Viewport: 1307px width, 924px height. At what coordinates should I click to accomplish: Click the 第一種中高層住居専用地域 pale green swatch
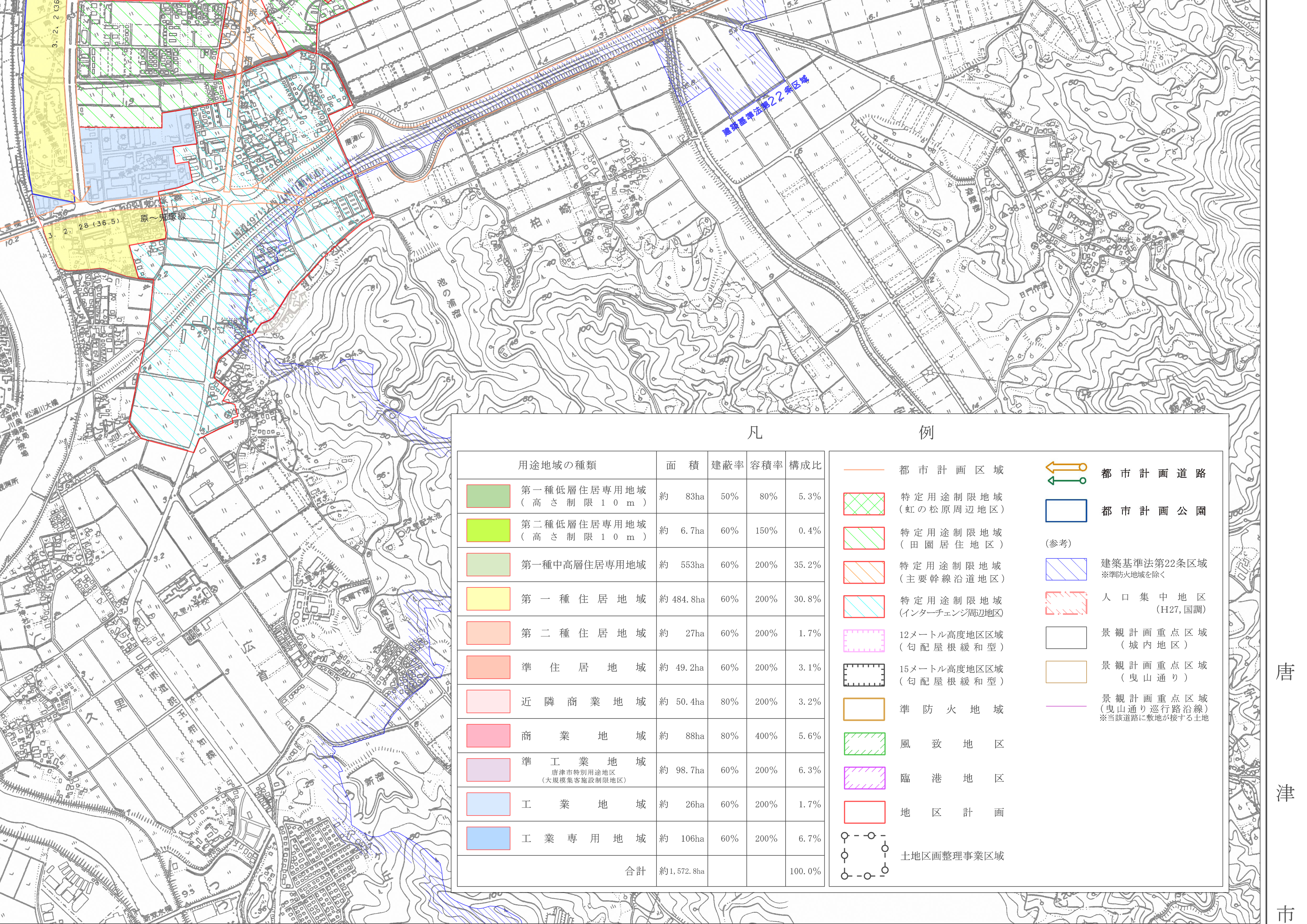point(488,564)
